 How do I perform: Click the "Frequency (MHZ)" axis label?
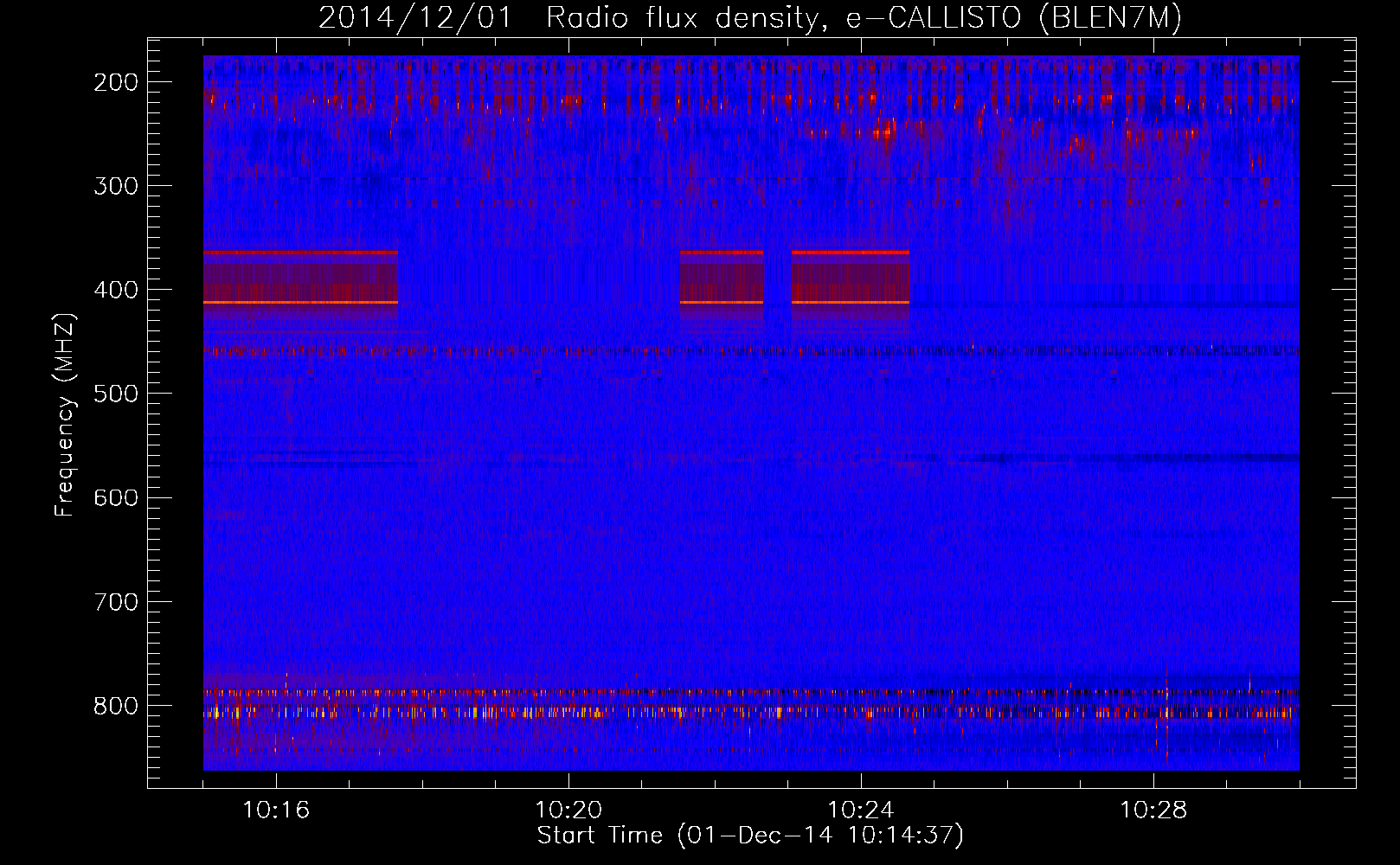click(65, 416)
